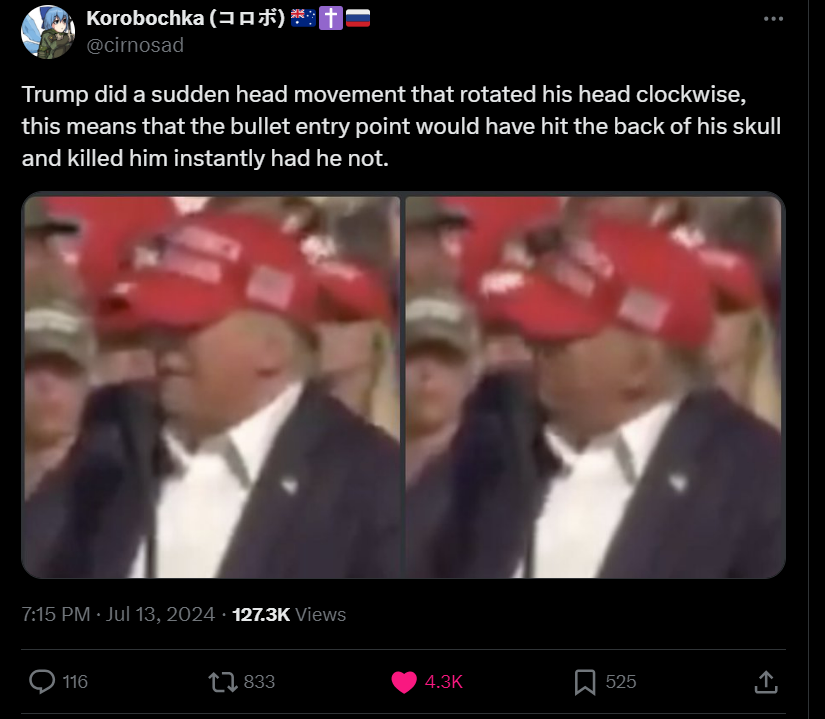This screenshot has height=719, width=825.
Task: Click the share upload icon
Action: click(x=766, y=682)
